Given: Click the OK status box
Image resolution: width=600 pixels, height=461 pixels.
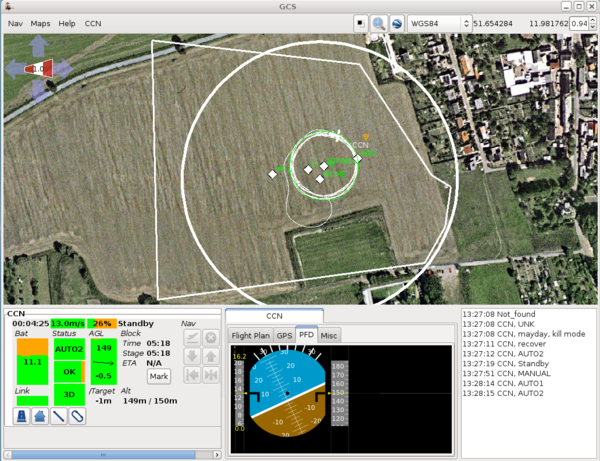Looking at the screenshot, I should (69, 372).
